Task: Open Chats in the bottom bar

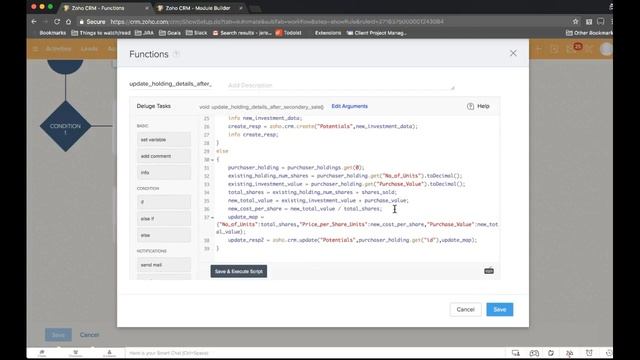Action: (42, 353)
